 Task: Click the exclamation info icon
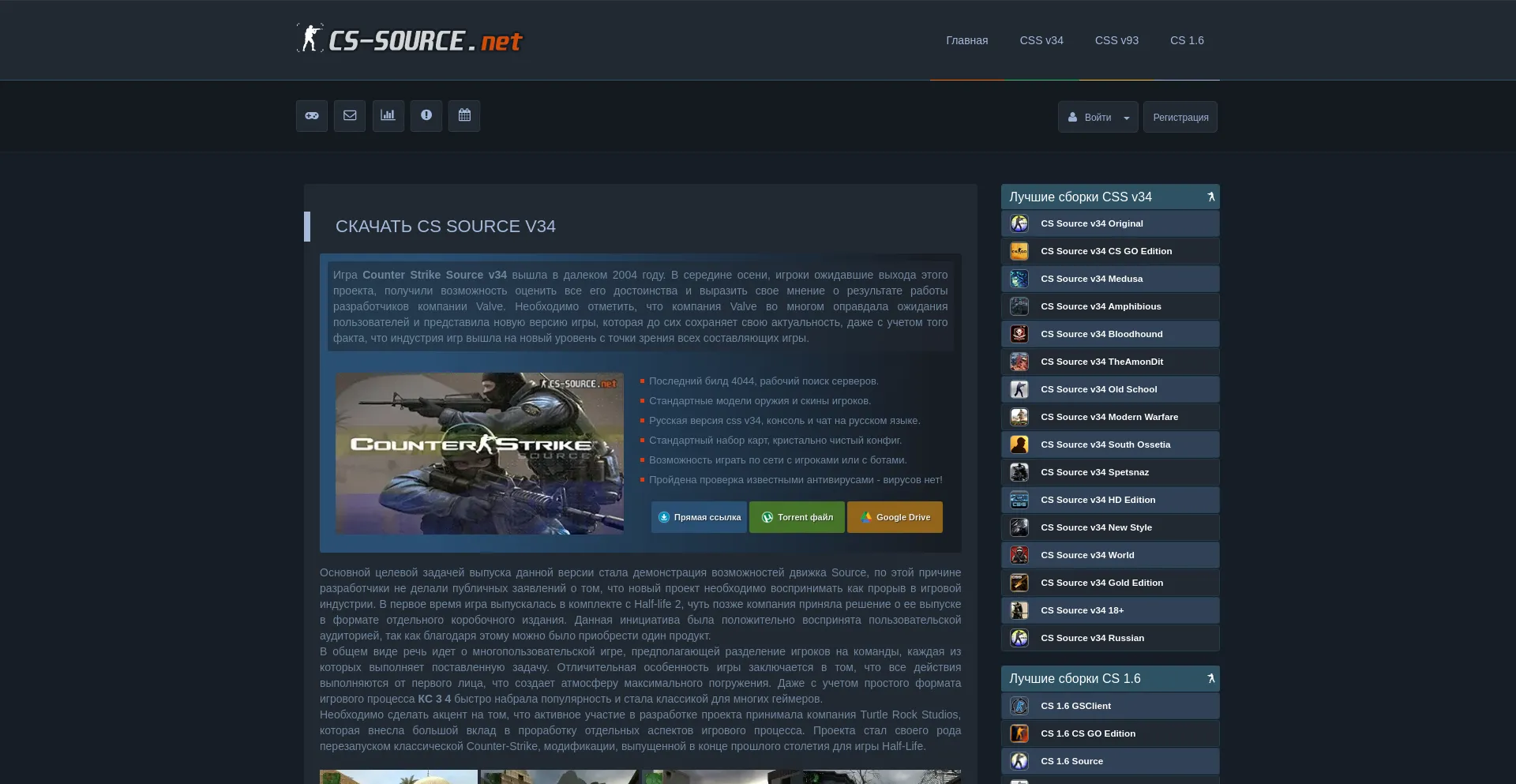[x=426, y=116]
